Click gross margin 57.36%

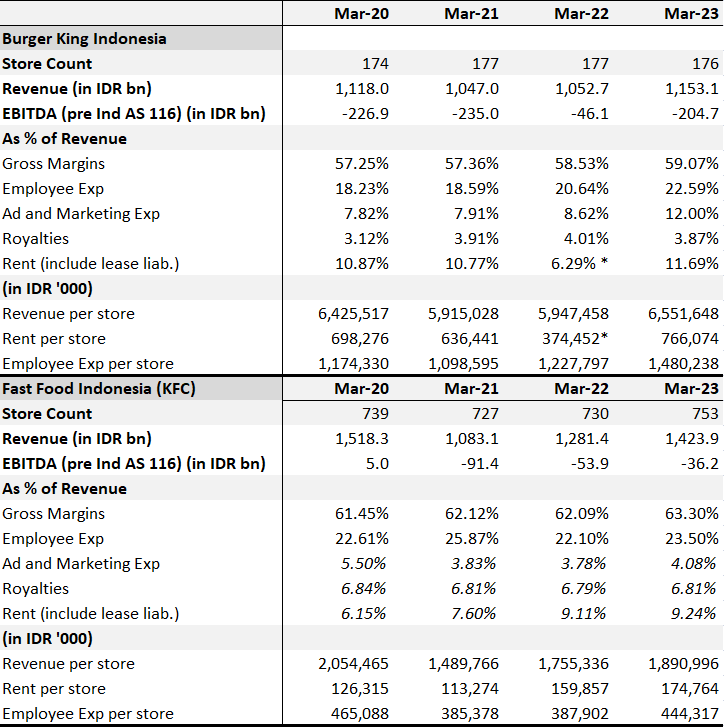click(472, 164)
